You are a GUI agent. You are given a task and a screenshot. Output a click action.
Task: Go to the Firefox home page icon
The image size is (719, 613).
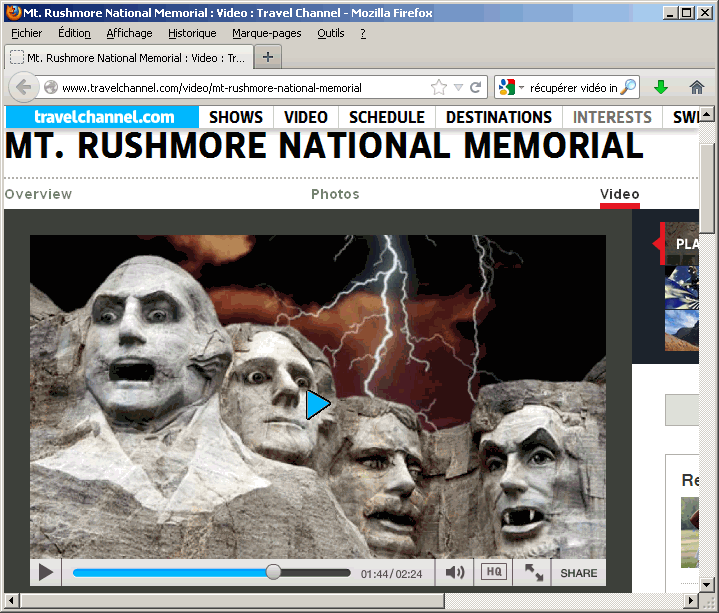pyautogui.click(x=697, y=87)
